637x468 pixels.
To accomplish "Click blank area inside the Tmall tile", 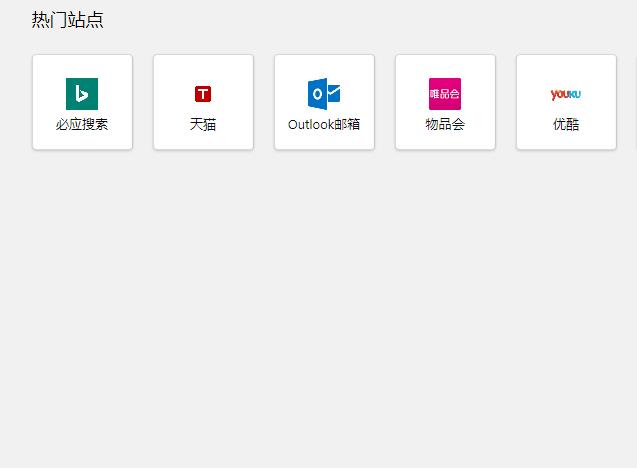I will [x=171, y=72].
